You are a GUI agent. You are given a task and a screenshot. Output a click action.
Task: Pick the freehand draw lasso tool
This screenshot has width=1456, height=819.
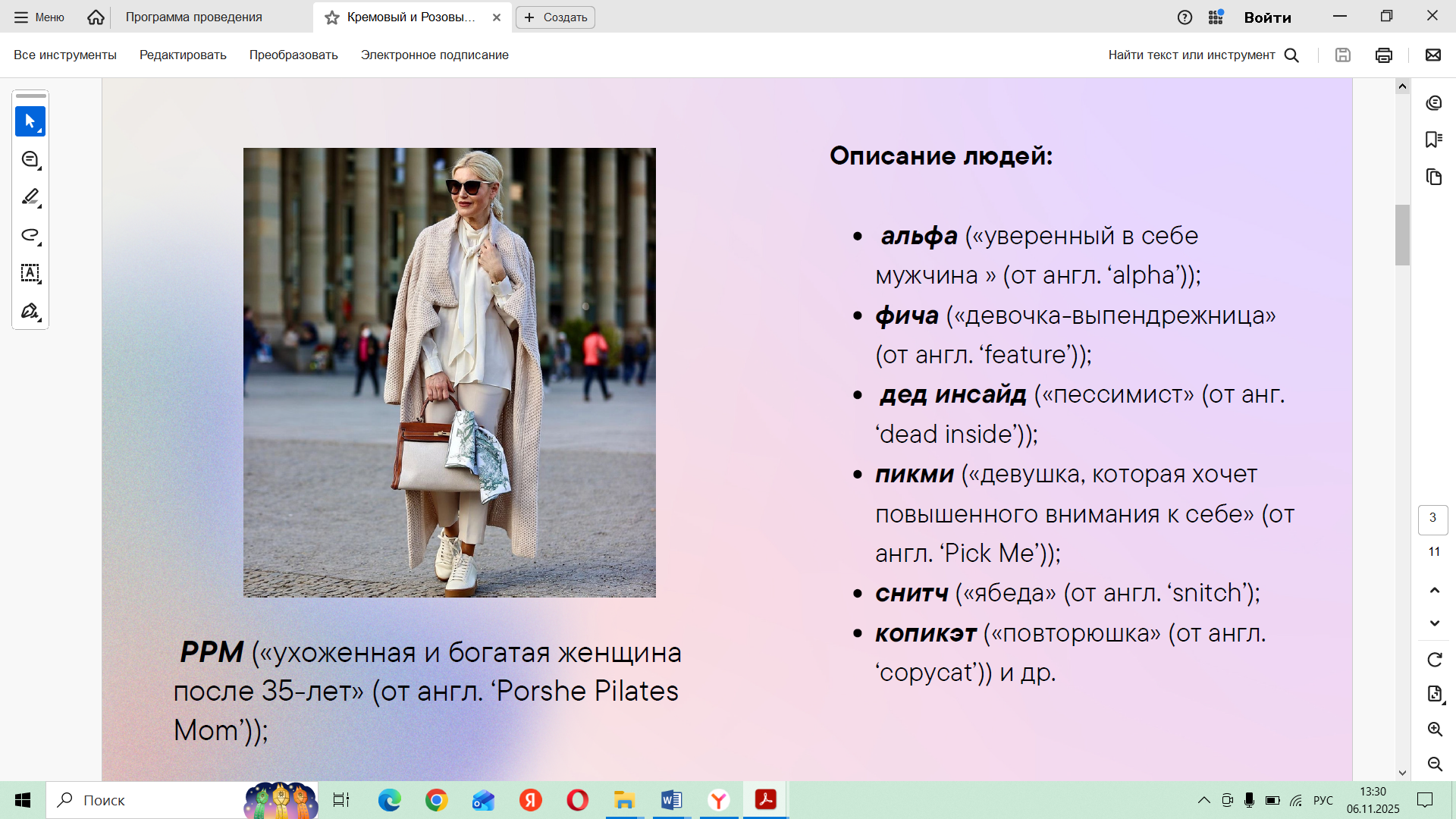tap(30, 235)
